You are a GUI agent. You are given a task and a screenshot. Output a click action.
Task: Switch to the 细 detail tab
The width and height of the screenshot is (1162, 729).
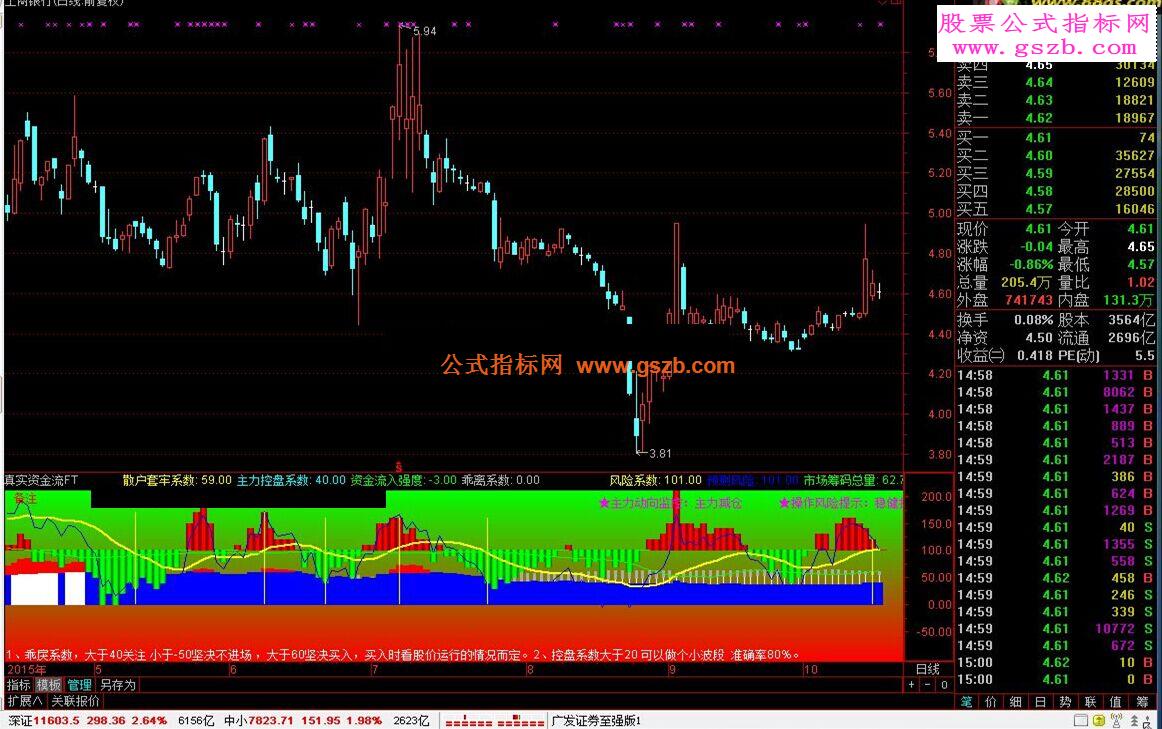1016,702
